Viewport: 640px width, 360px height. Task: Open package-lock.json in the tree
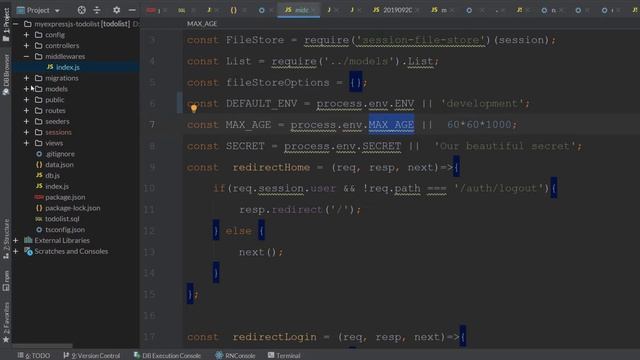point(73,208)
